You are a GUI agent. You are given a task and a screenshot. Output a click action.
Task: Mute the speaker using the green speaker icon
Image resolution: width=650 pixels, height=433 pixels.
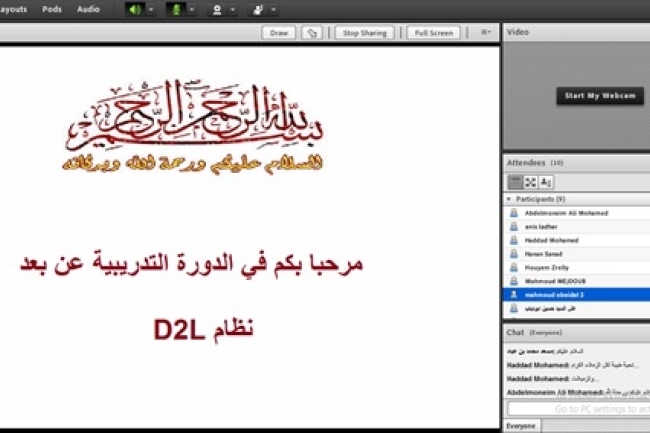(135, 9)
